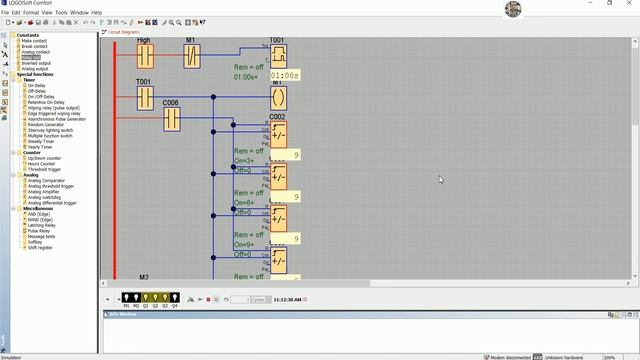Viewport: 640px width, 360px height.
Task: Select Break contact in the tree
Action: (34, 47)
